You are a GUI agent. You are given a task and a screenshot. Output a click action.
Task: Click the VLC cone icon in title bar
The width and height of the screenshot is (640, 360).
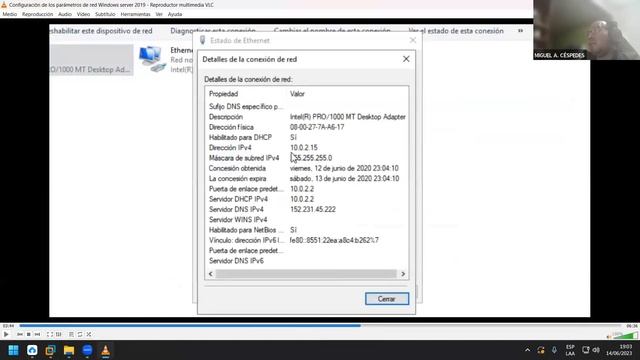(x=4, y=5)
